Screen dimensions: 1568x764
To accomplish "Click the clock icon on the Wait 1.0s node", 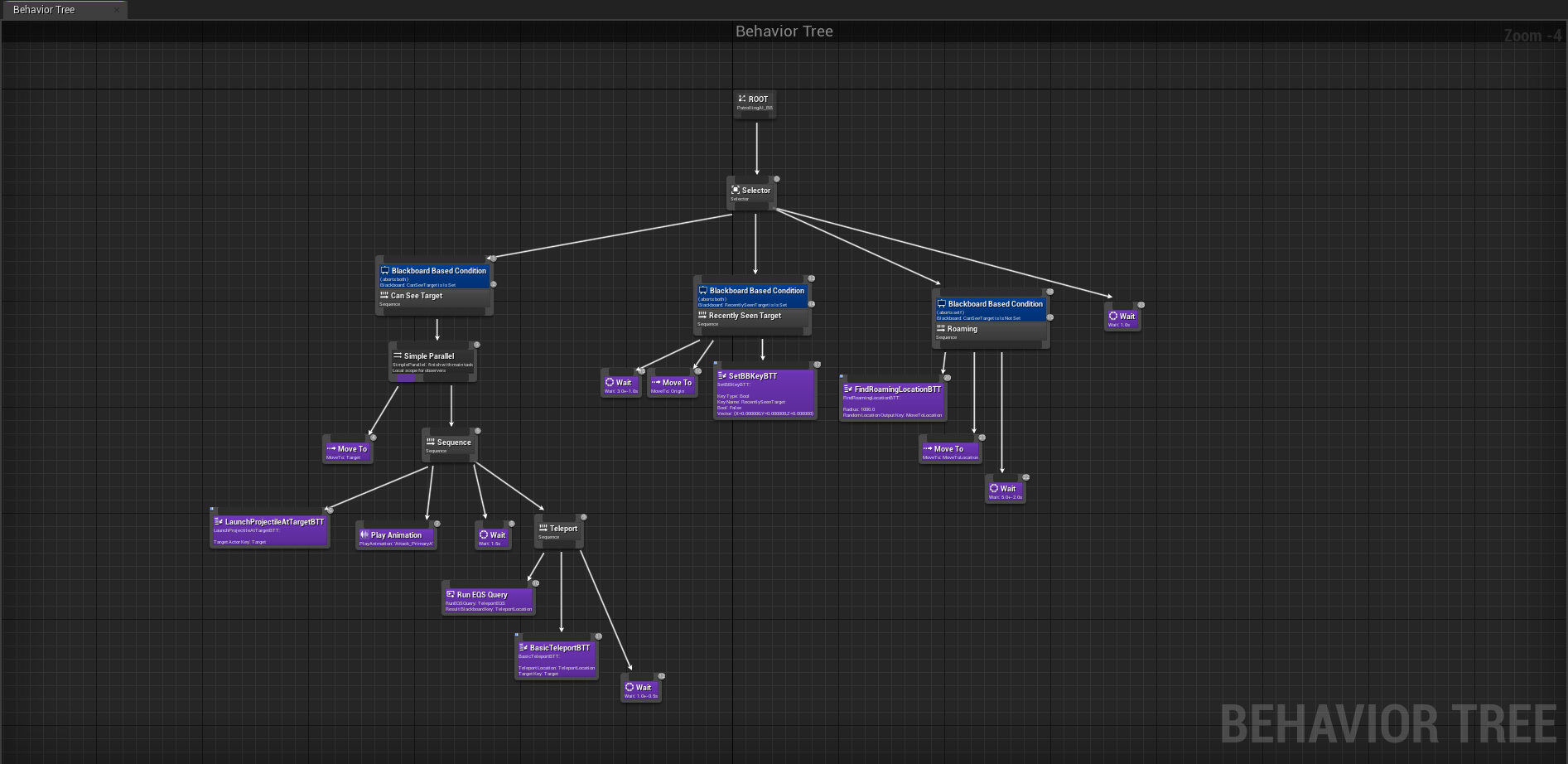I will 1113,316.
